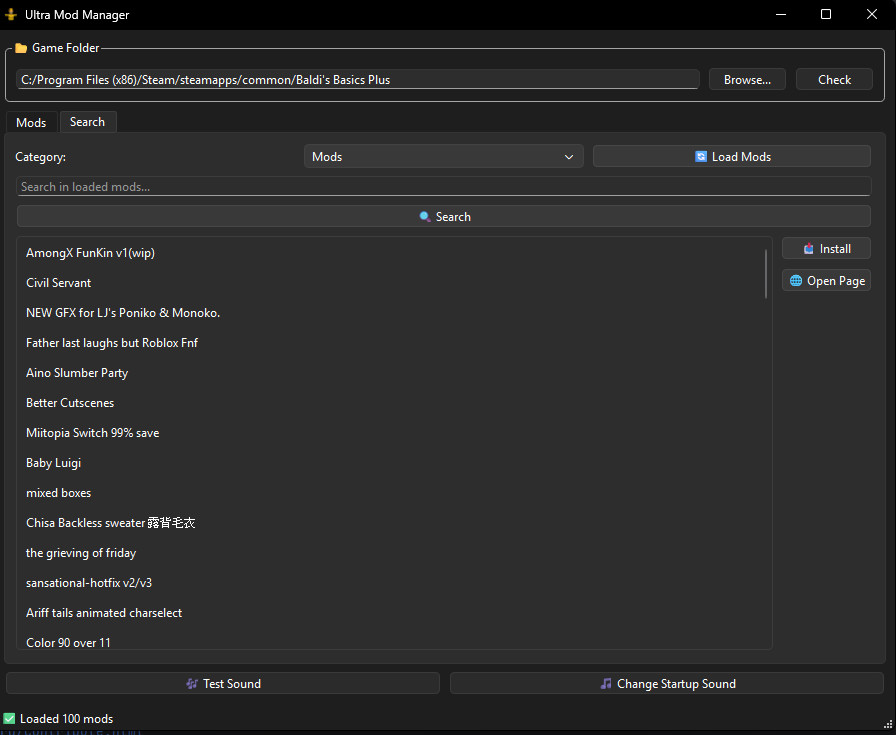The height and width of the screenshot is (735, 896).
Task: Switch to the Search tab
Action: coord(88,121)
